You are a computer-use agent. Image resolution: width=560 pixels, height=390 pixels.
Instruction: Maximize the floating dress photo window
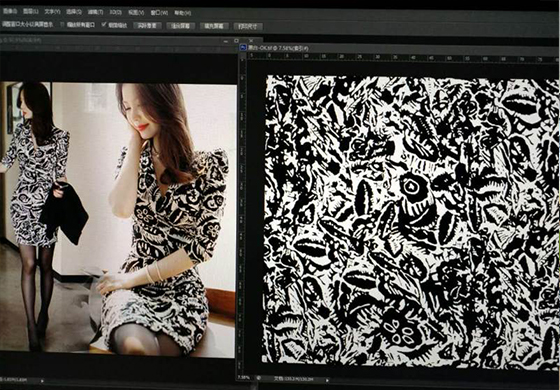click(236, 41)
